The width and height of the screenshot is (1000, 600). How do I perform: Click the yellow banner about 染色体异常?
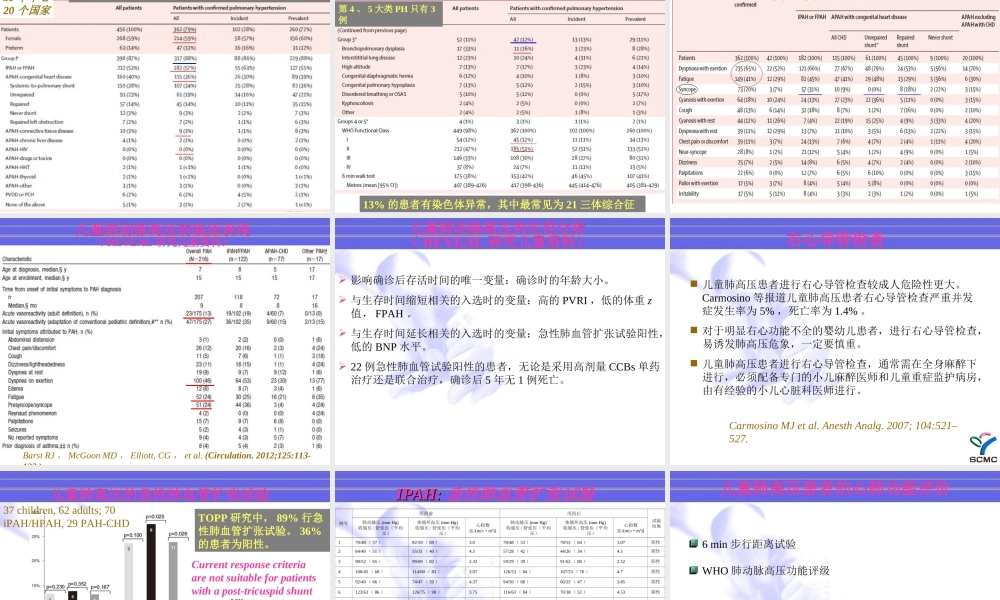[x=498, y=205]
